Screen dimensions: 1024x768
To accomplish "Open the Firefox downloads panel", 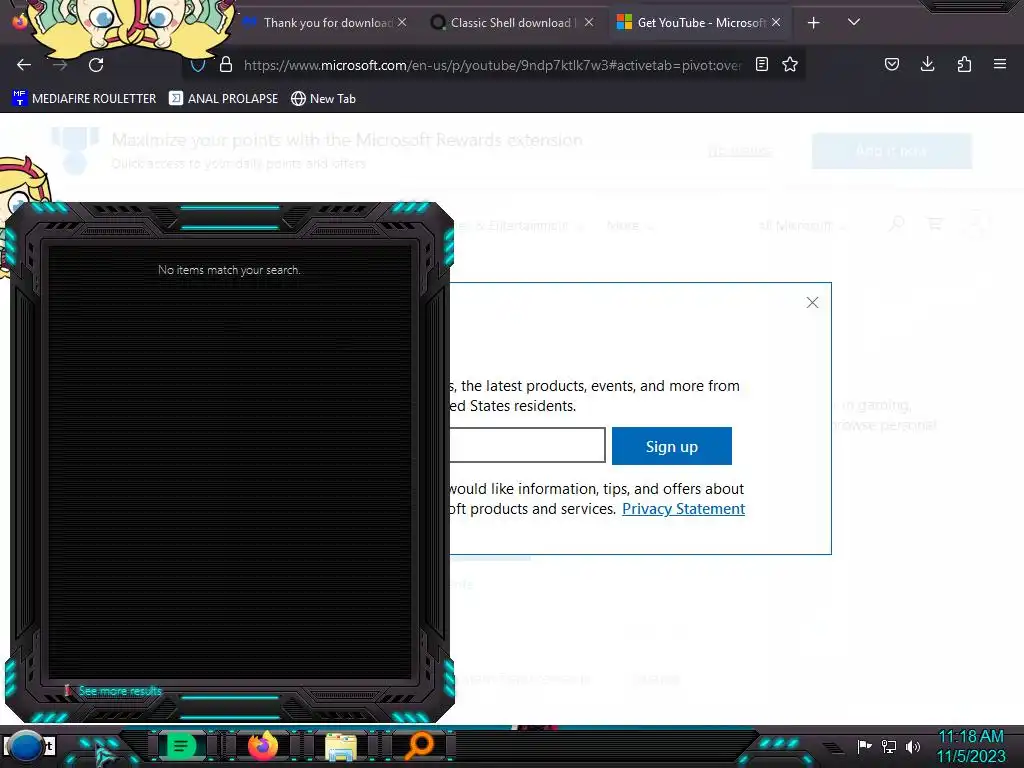I will pyautogui.click(x=927, y=64).
